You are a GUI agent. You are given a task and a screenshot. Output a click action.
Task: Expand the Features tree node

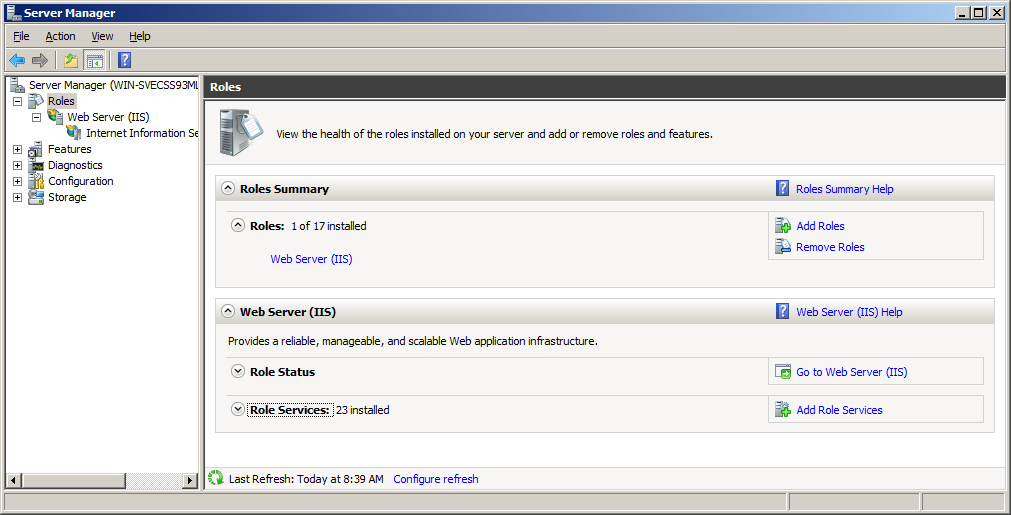pyautogui.click(x=17, y=149)
